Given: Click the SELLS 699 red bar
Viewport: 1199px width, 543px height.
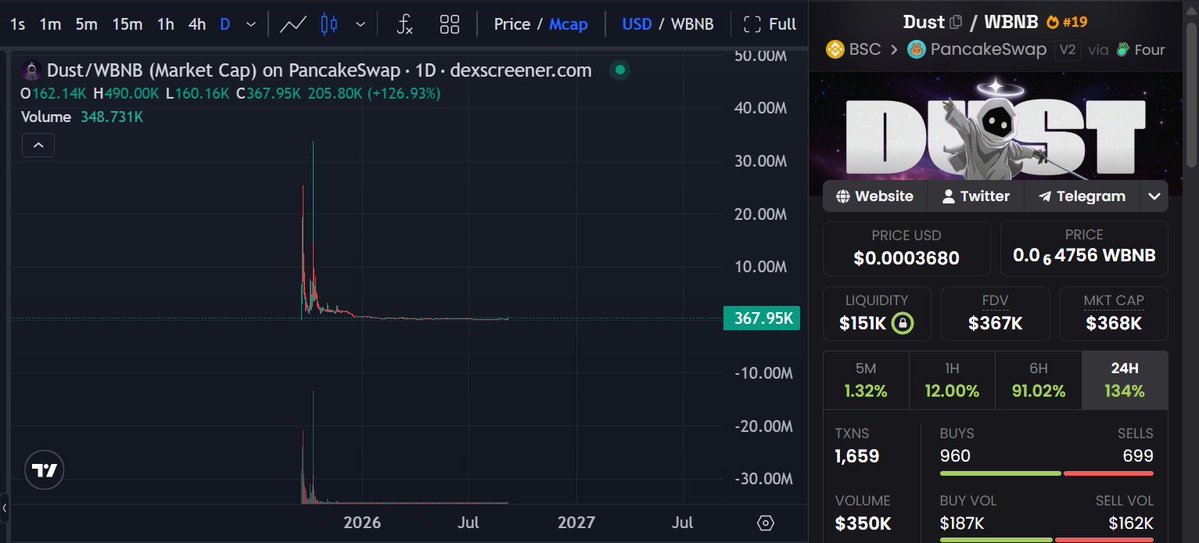Looking at the screenshot, I should [x=1108, y=473].
